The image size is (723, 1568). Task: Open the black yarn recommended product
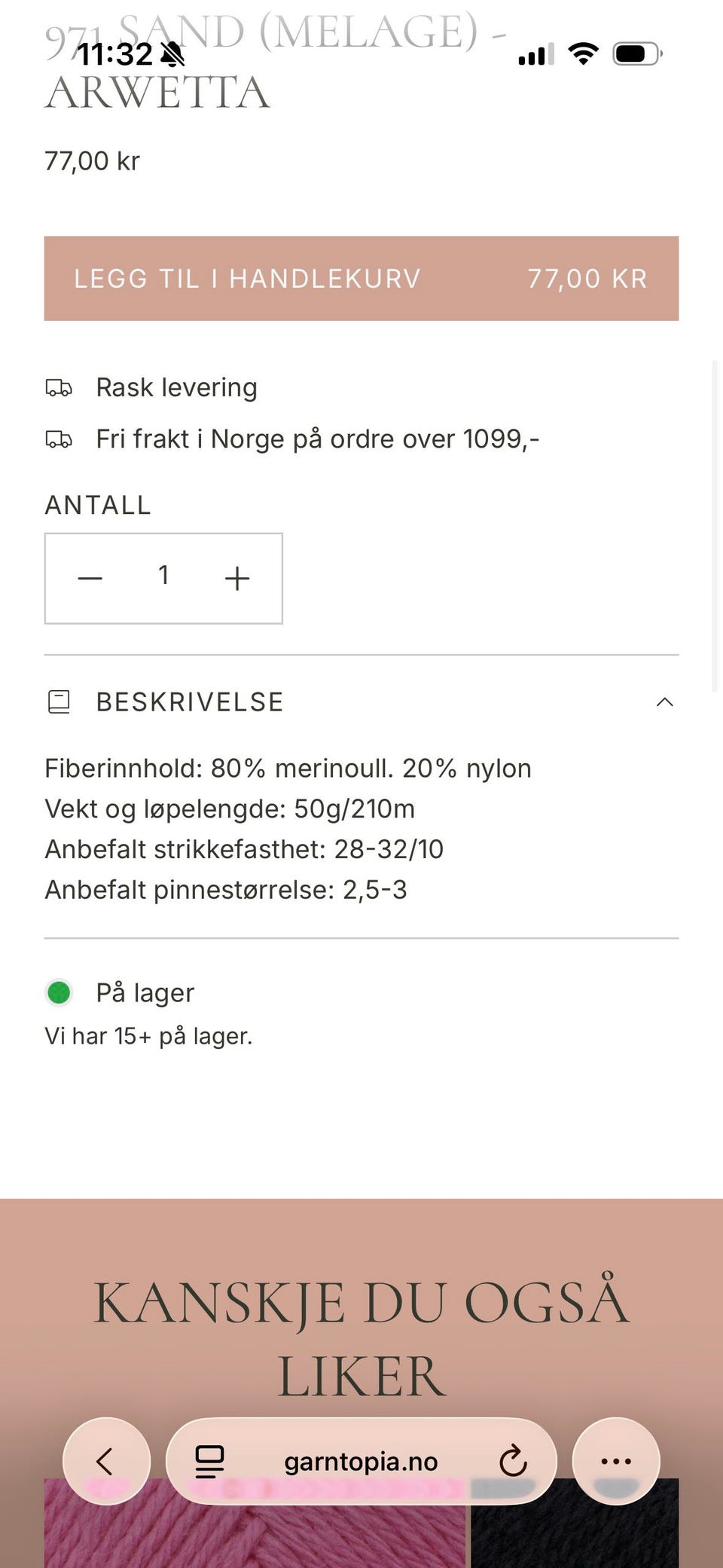coord(575,1530)
